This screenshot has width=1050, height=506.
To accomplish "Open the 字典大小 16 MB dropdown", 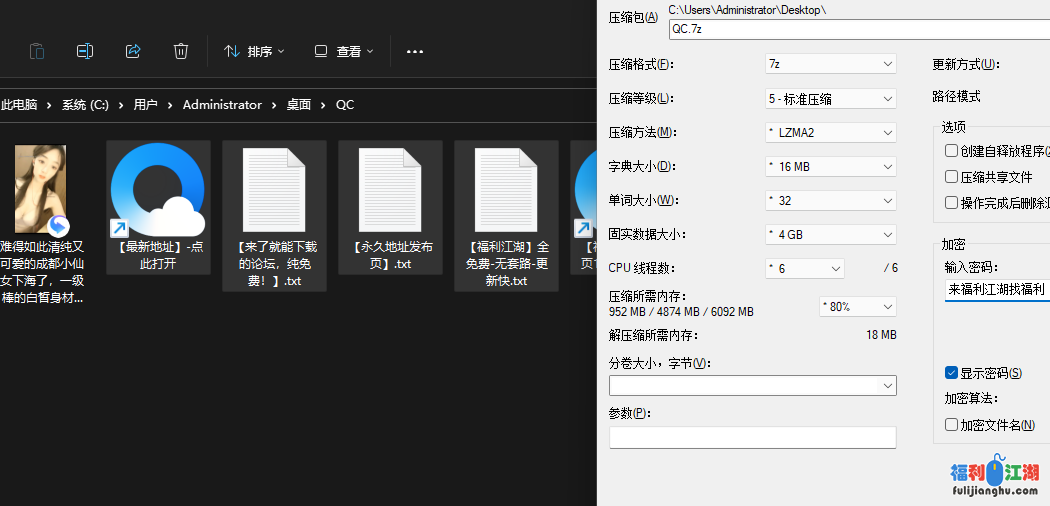I will pos(830,166).
